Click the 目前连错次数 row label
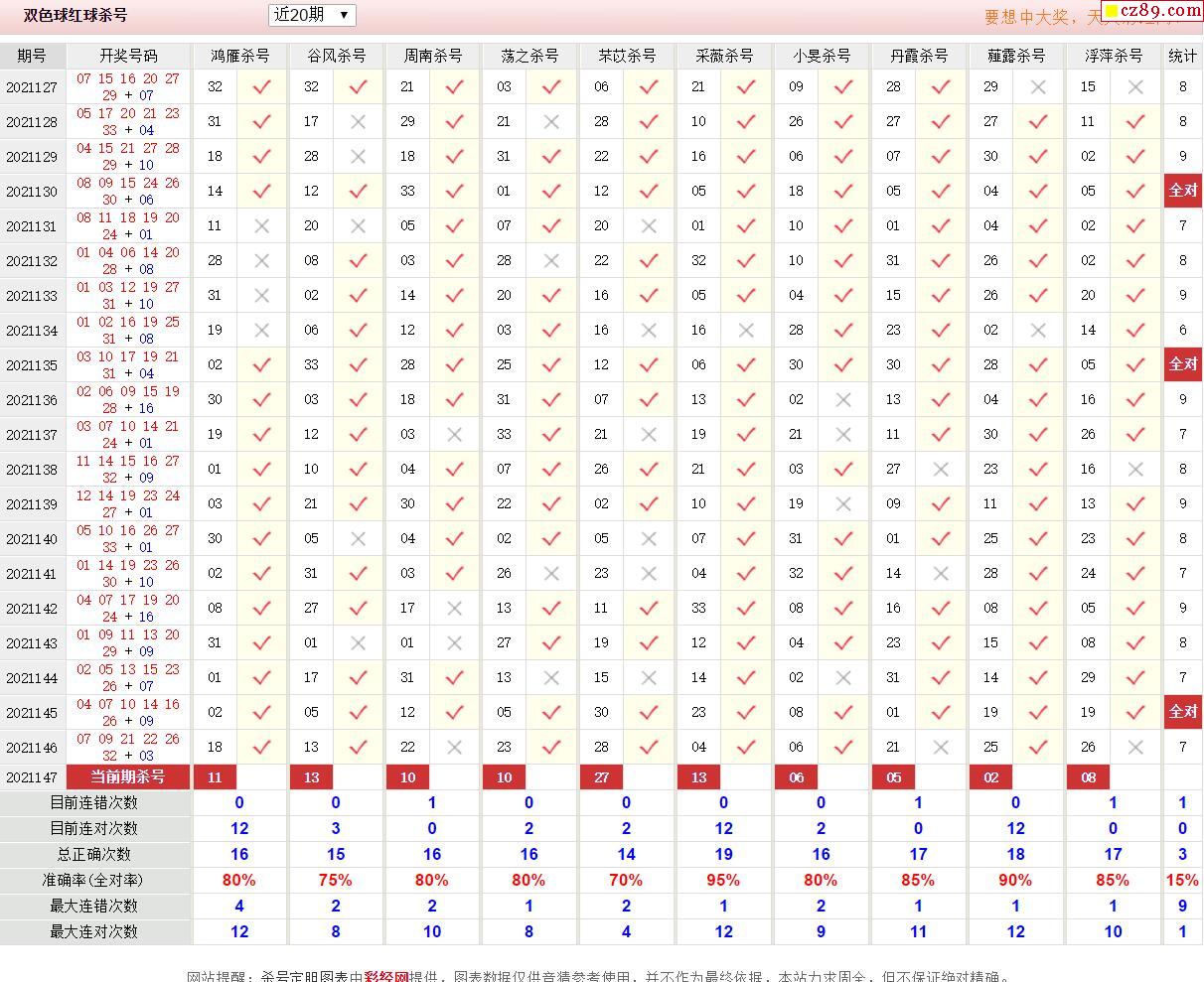 pos(94,803)
